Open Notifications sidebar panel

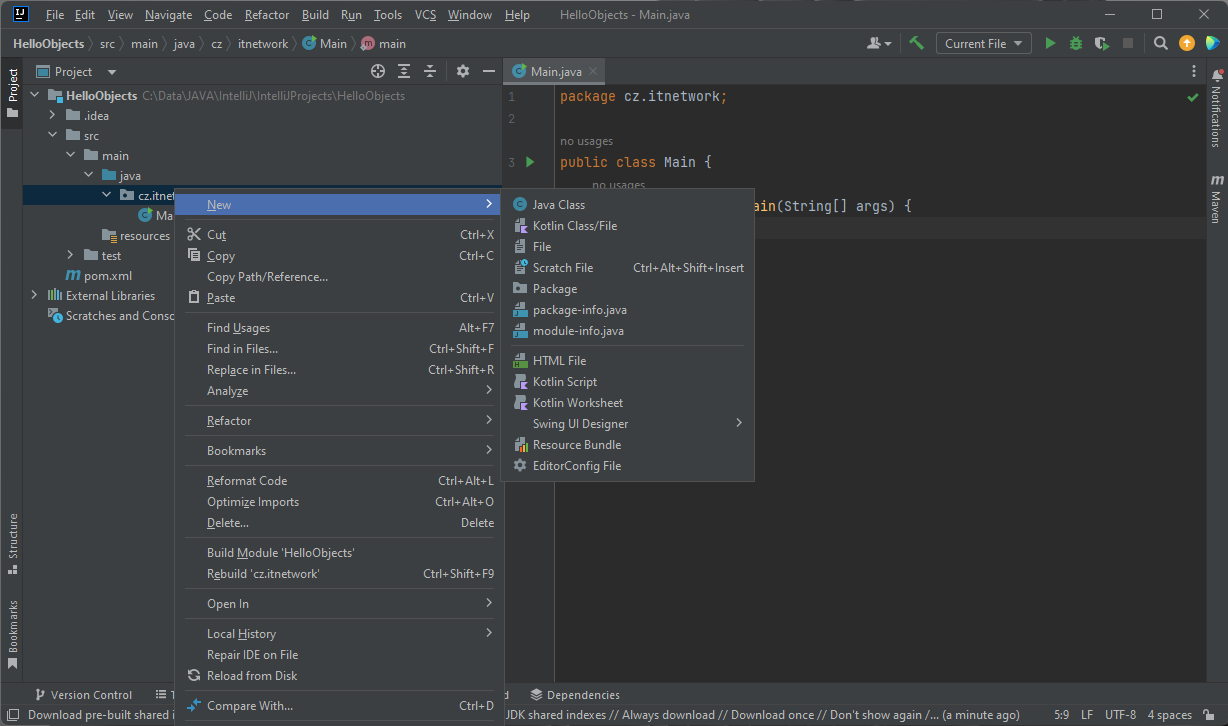pos(1216,108)
